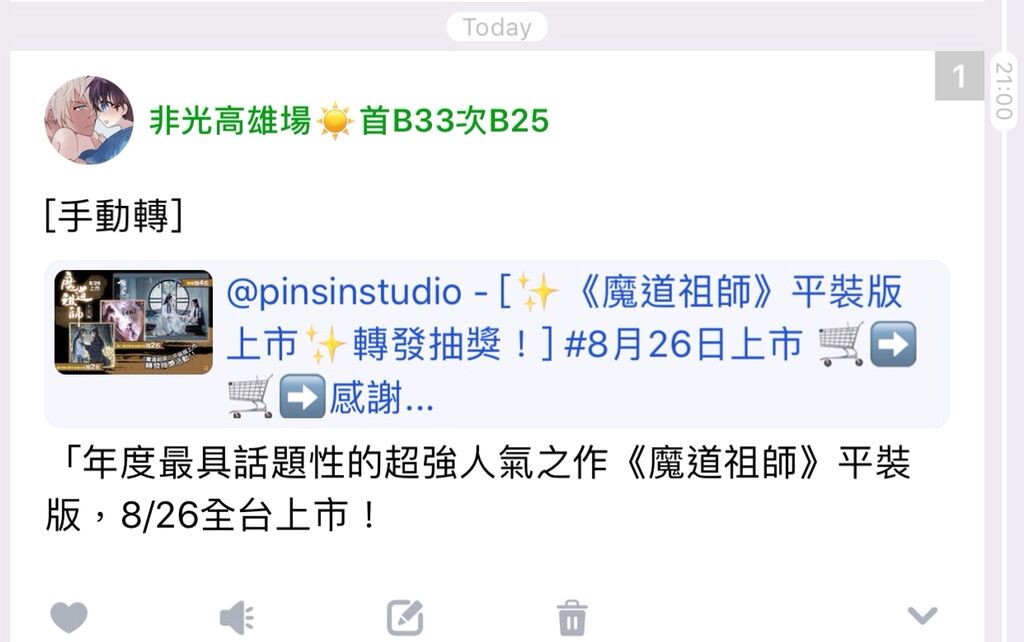Delete the plurk via the trash icon

pos(571,617)
